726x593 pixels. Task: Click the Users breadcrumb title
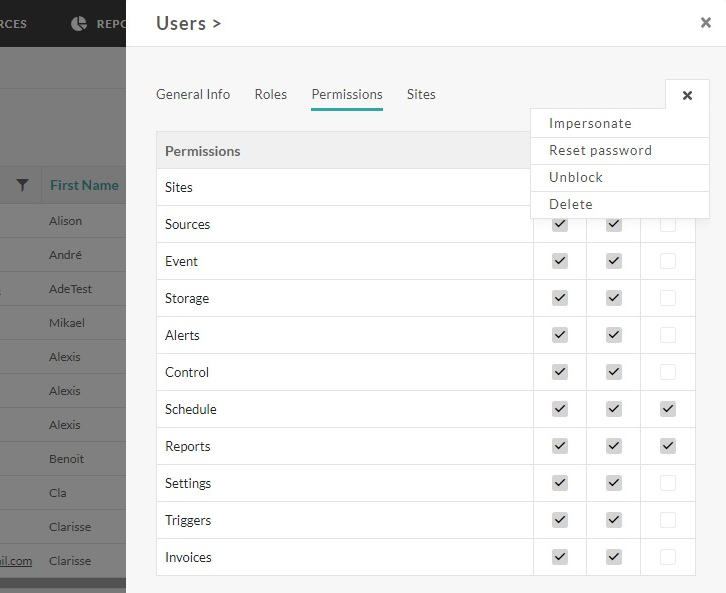tap(181, 23)
